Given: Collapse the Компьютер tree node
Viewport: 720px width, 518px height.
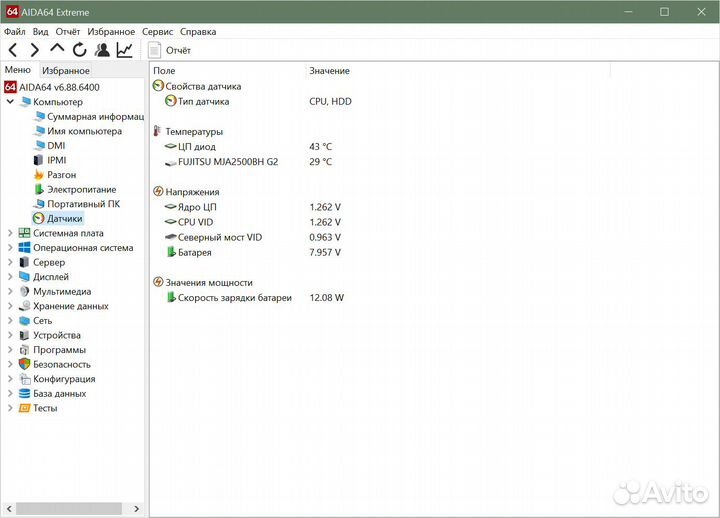Looking at the screenshot, I should click(x=10, y=102).
